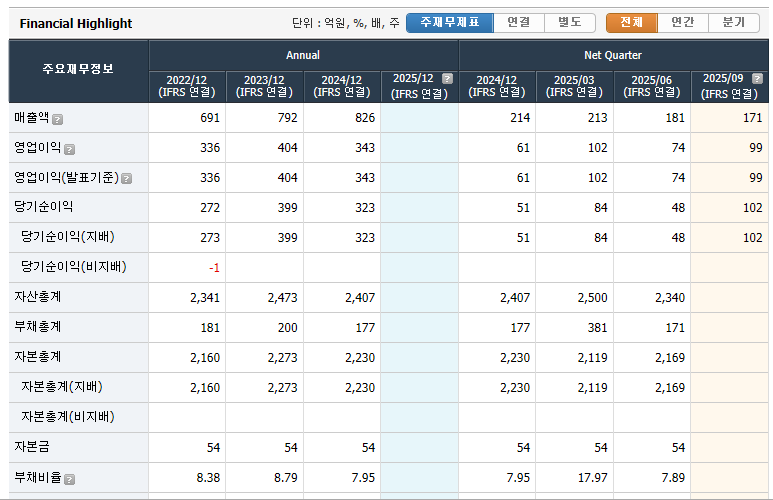773x500 pixels.
Task: Select the 주재무제표 tab
Action: [x=449, y=22]
